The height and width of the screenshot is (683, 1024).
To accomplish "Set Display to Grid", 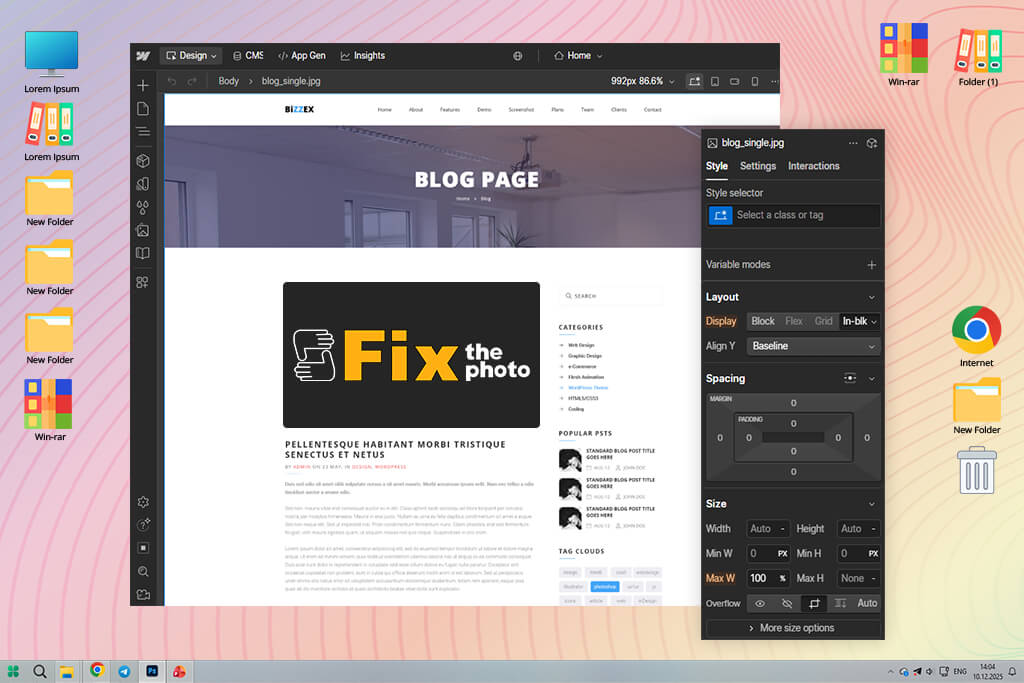I will click(x=823, y=321).
